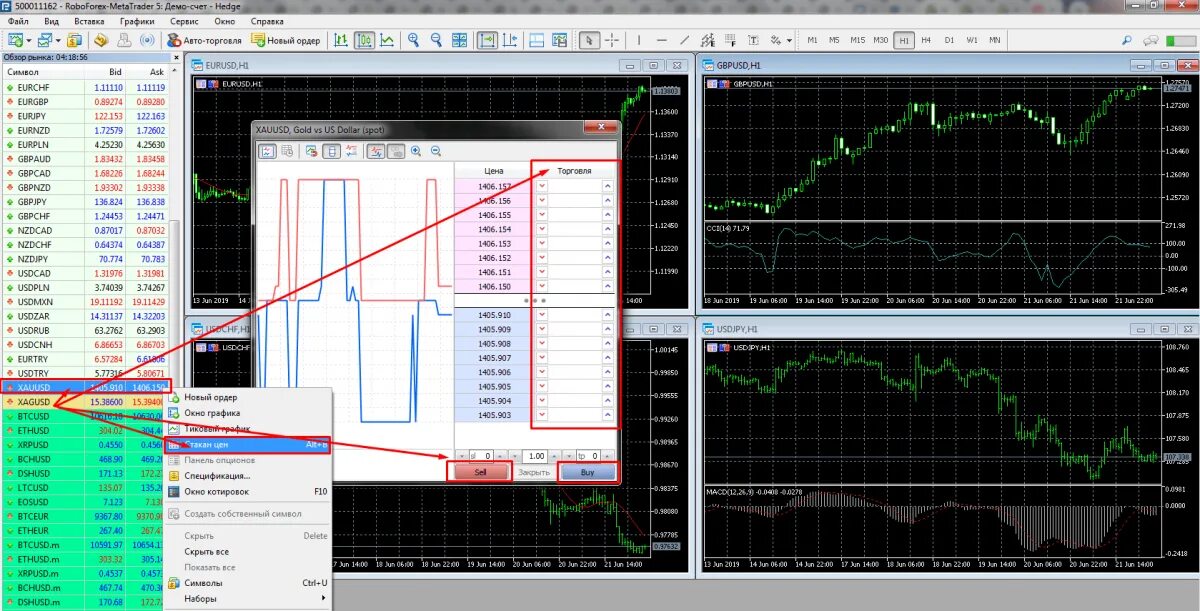This screenshot has height=611, width=1200.
Task: Click Торговля column header
Action: pos(574,171)
